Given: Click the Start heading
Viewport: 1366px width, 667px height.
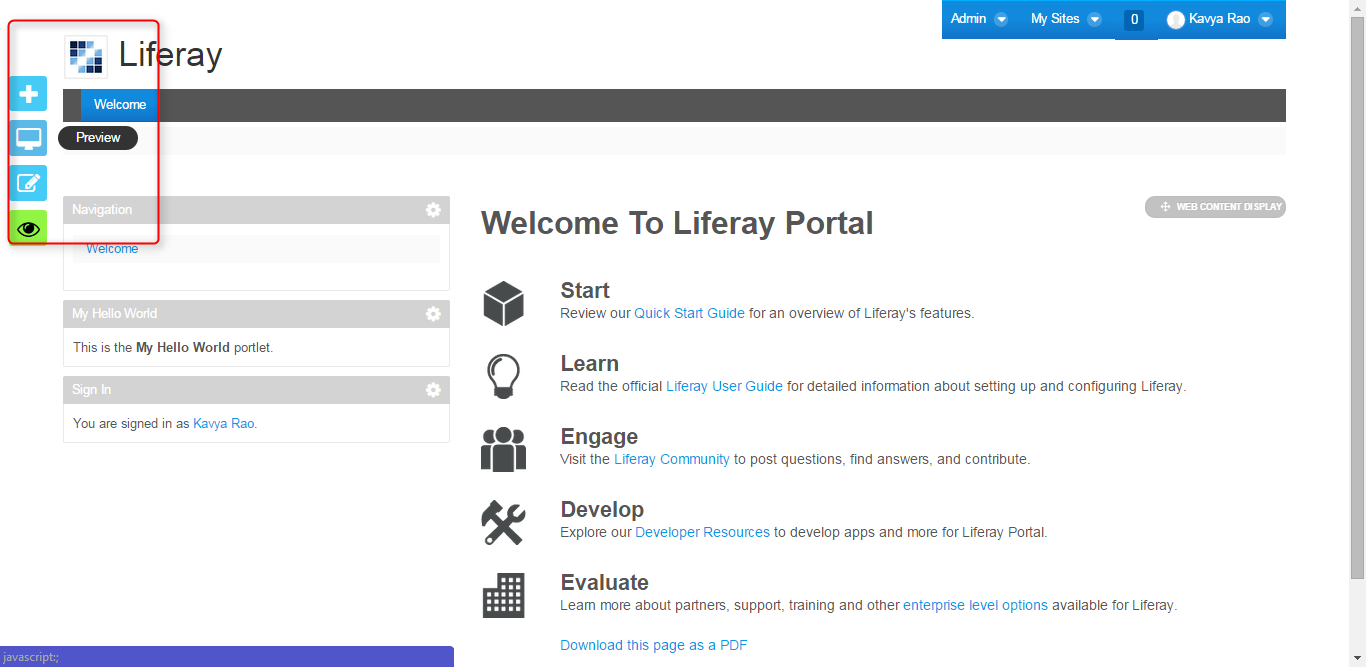Looking at the screenshot, I should click(x=585, y=291).
